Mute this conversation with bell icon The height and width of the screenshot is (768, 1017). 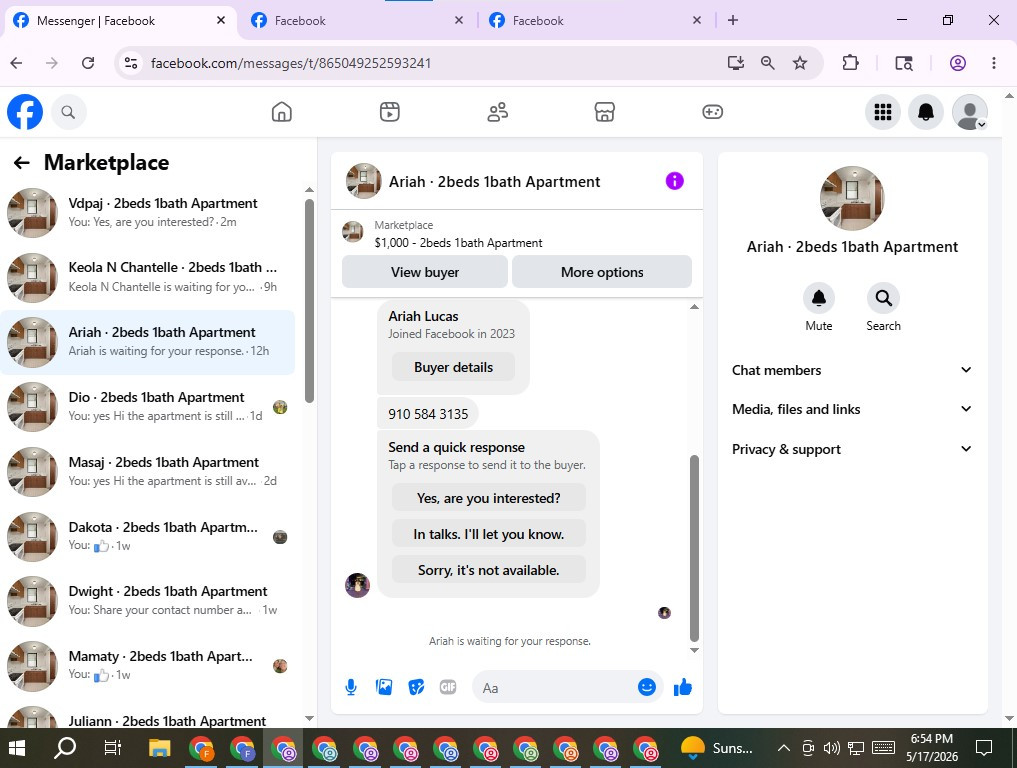coord(819,298)
